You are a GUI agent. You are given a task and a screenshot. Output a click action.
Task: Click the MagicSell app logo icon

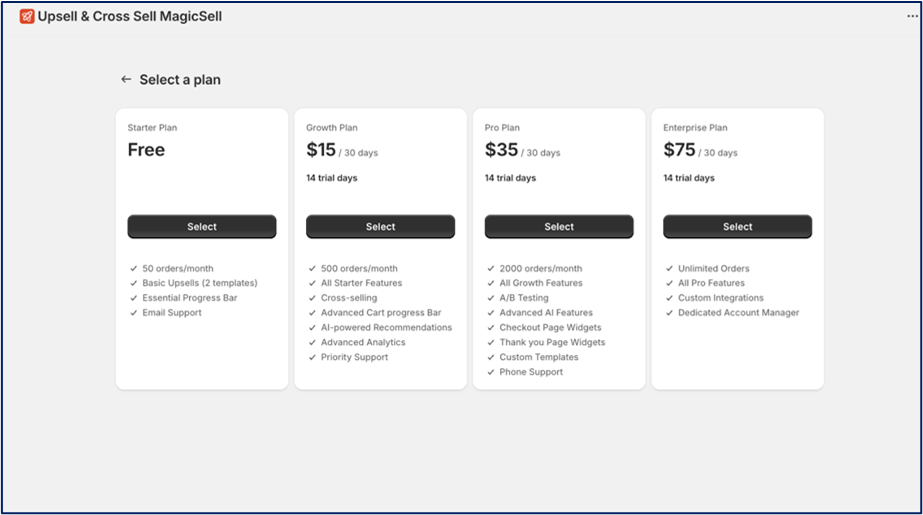[x=27, y=16]
